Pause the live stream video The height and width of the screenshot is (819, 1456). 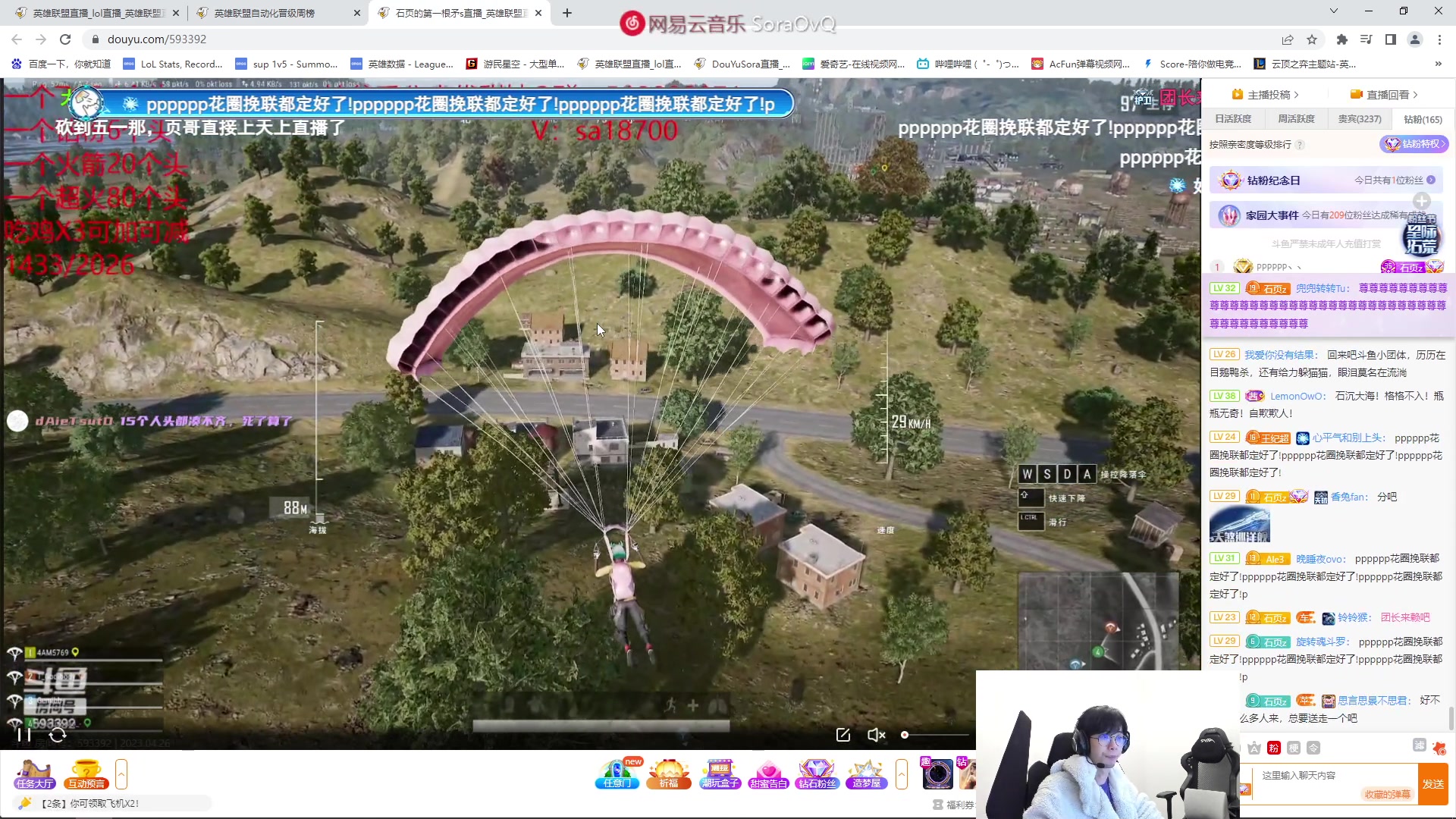pyautogui.click(x=24, y=734)
